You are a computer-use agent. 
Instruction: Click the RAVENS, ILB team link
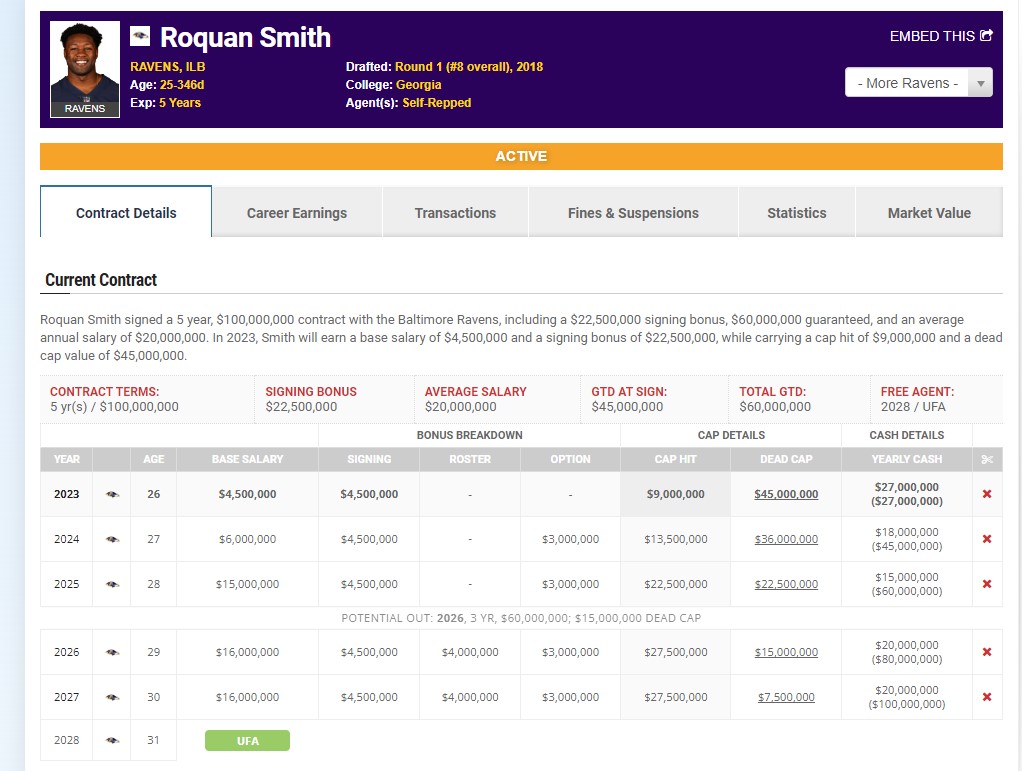tap(168, 66)
